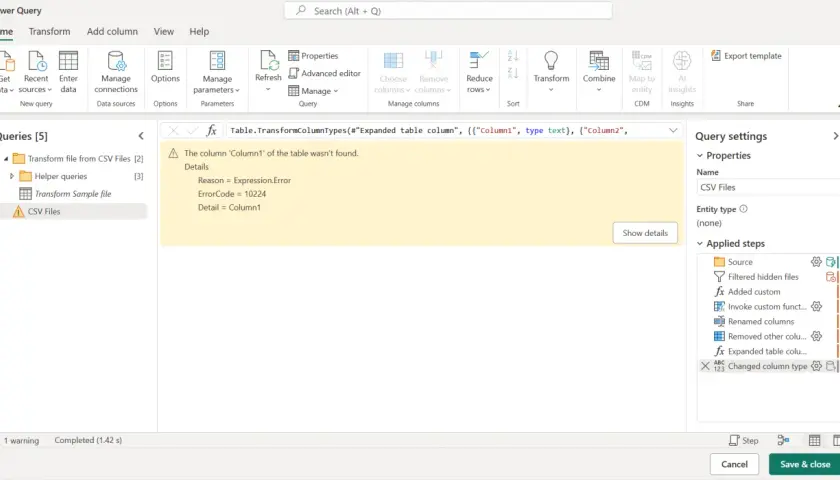Expand the formula bar

click(x=673, y=130)
